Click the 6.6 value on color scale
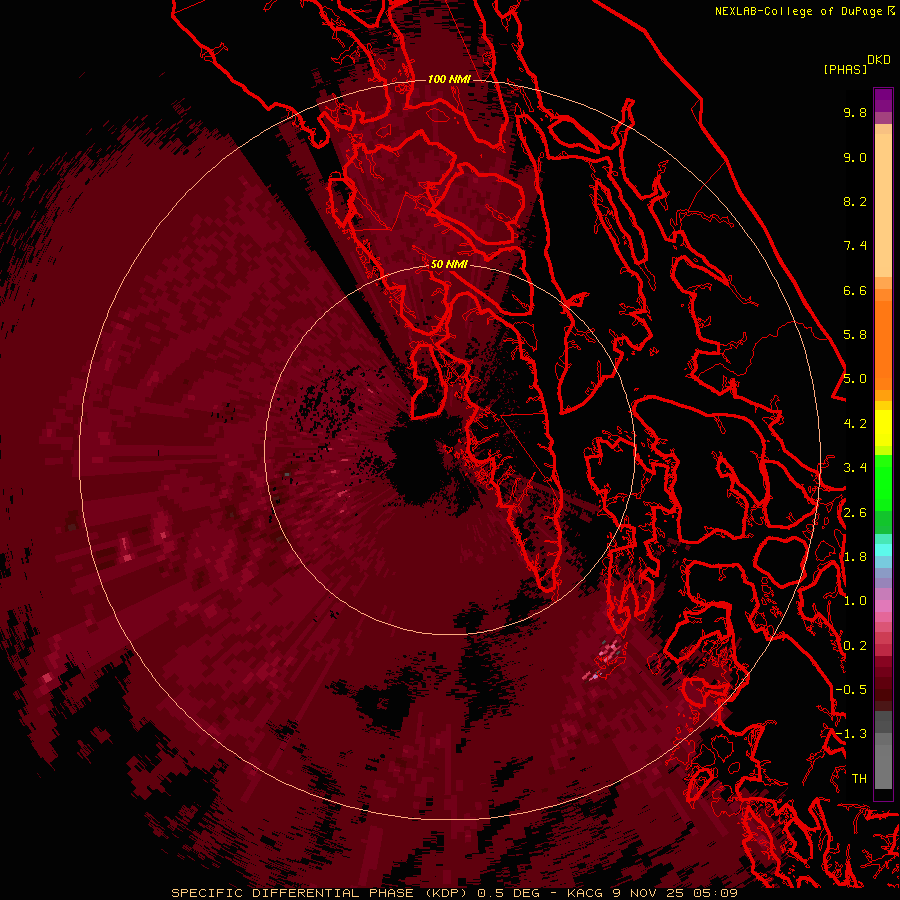Image resolution: width=900 pixels, height=900 pixels. 855,290
